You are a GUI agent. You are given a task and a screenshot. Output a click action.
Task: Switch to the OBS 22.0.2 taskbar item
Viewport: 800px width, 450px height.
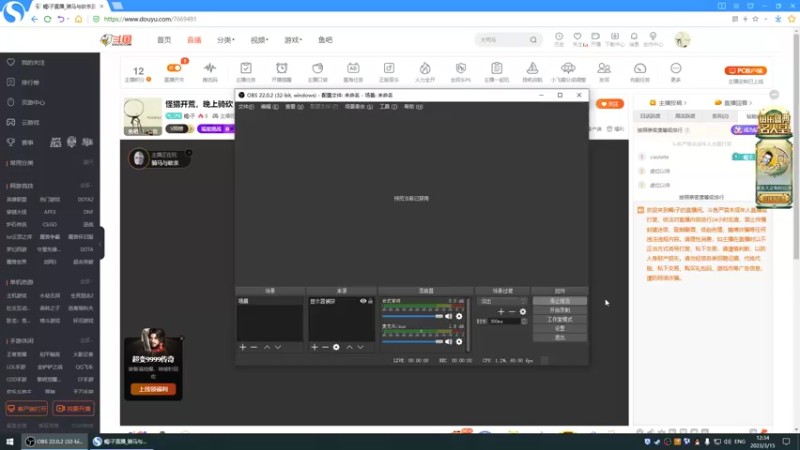54,441
